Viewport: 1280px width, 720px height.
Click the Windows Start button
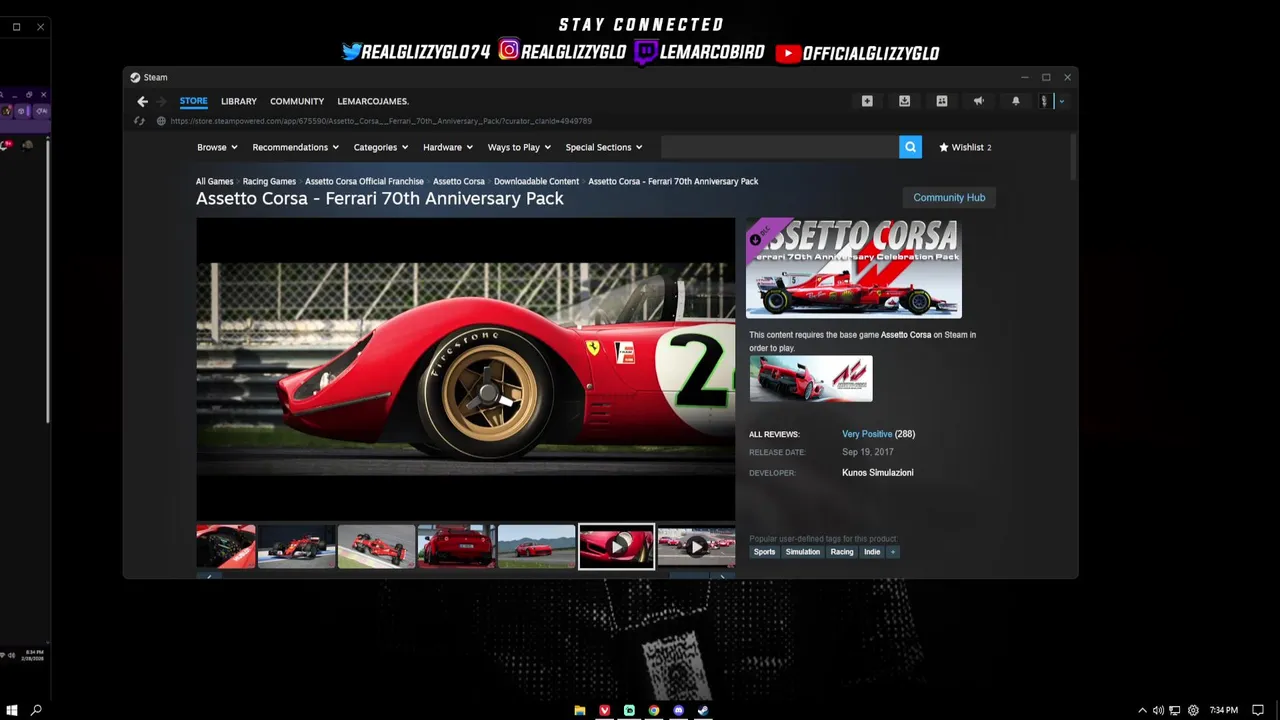click(x=12, y=710)
